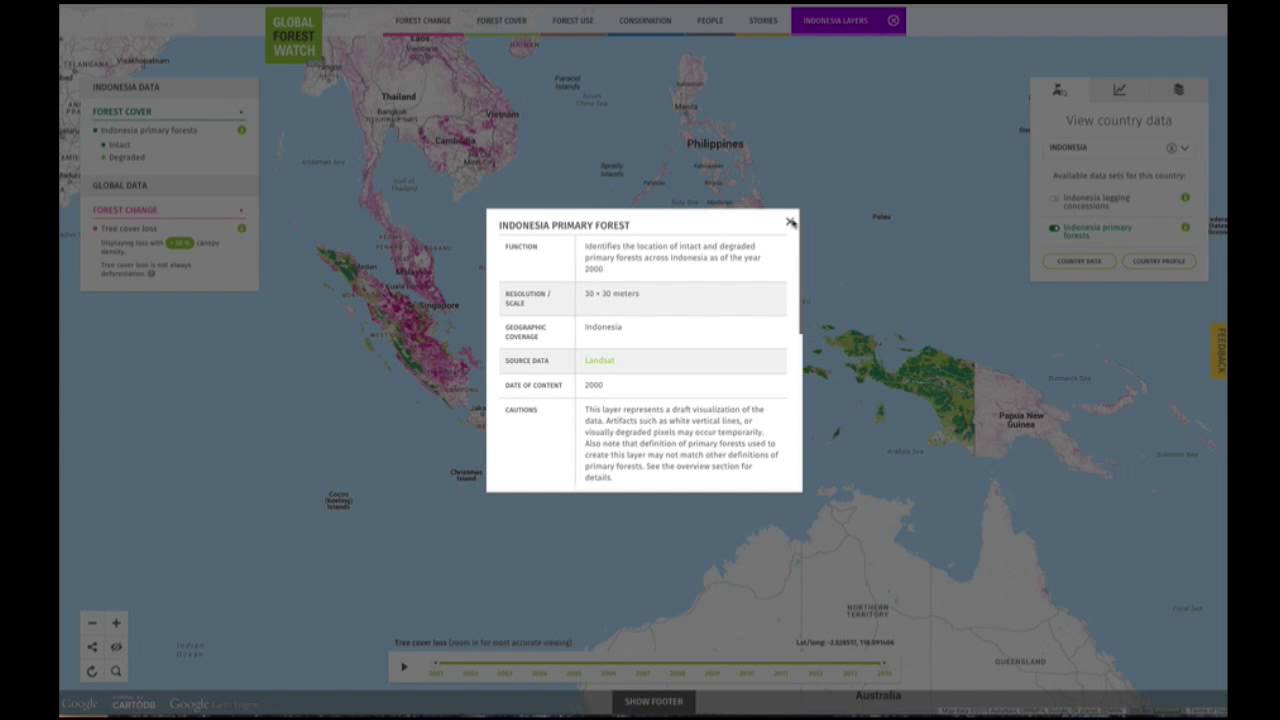Zoom in the map

click(116, 623)
